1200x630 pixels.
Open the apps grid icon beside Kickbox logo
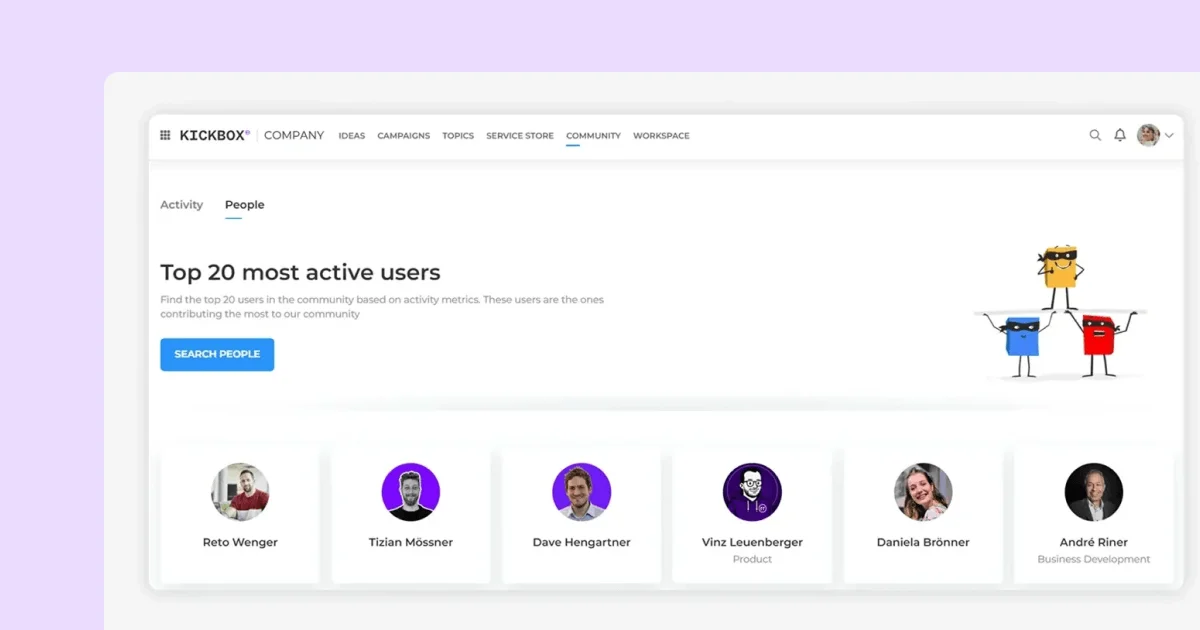[165, 134]
